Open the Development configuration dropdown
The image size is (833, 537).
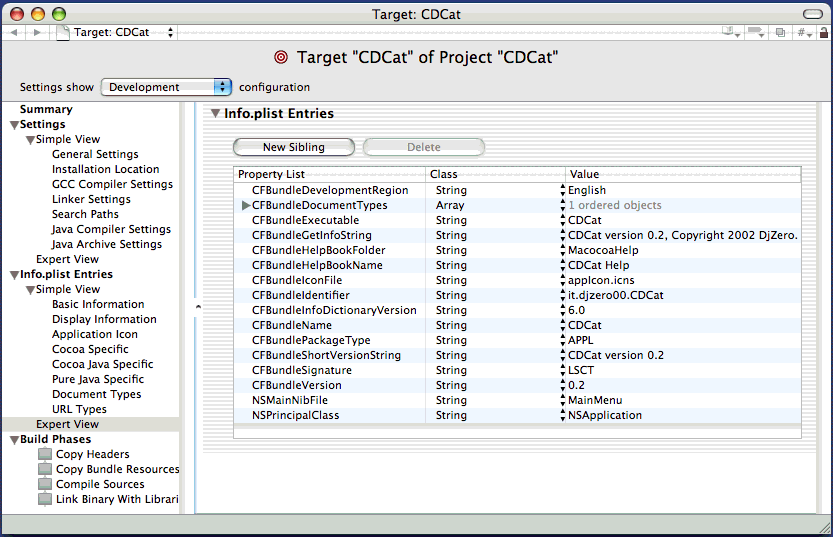166,88
